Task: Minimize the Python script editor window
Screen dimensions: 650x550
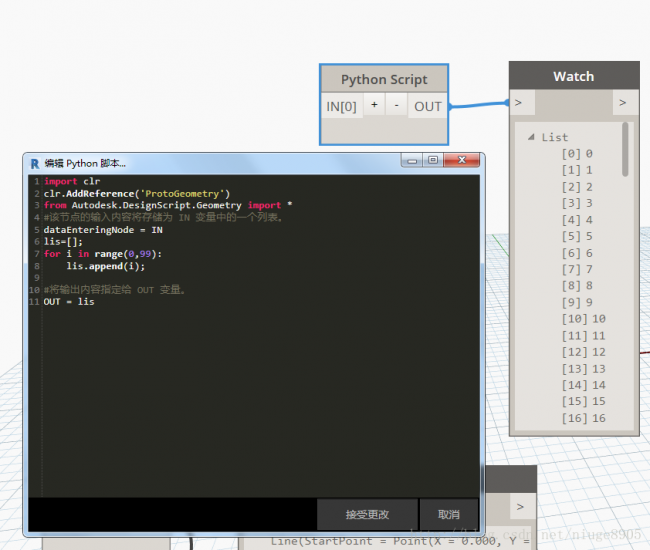Action: 412,160
